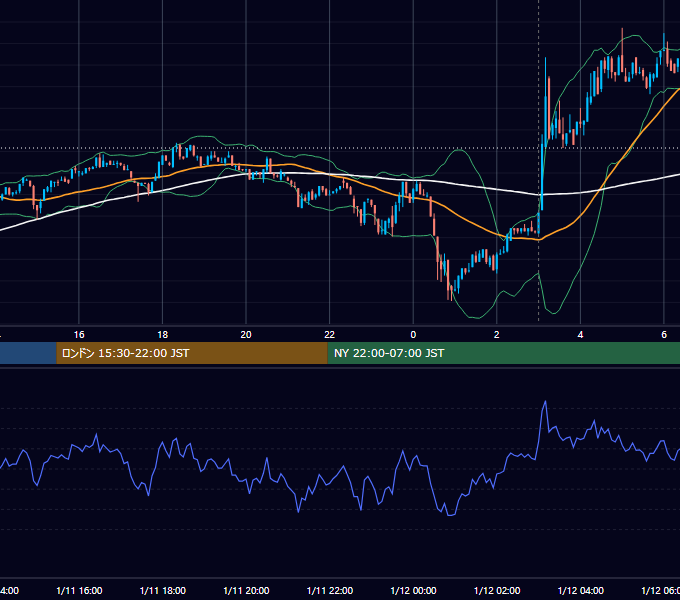Click the 6 hour label on upper axis
Viewport: 680px width, 600px height.
click(x=664, y=335)
